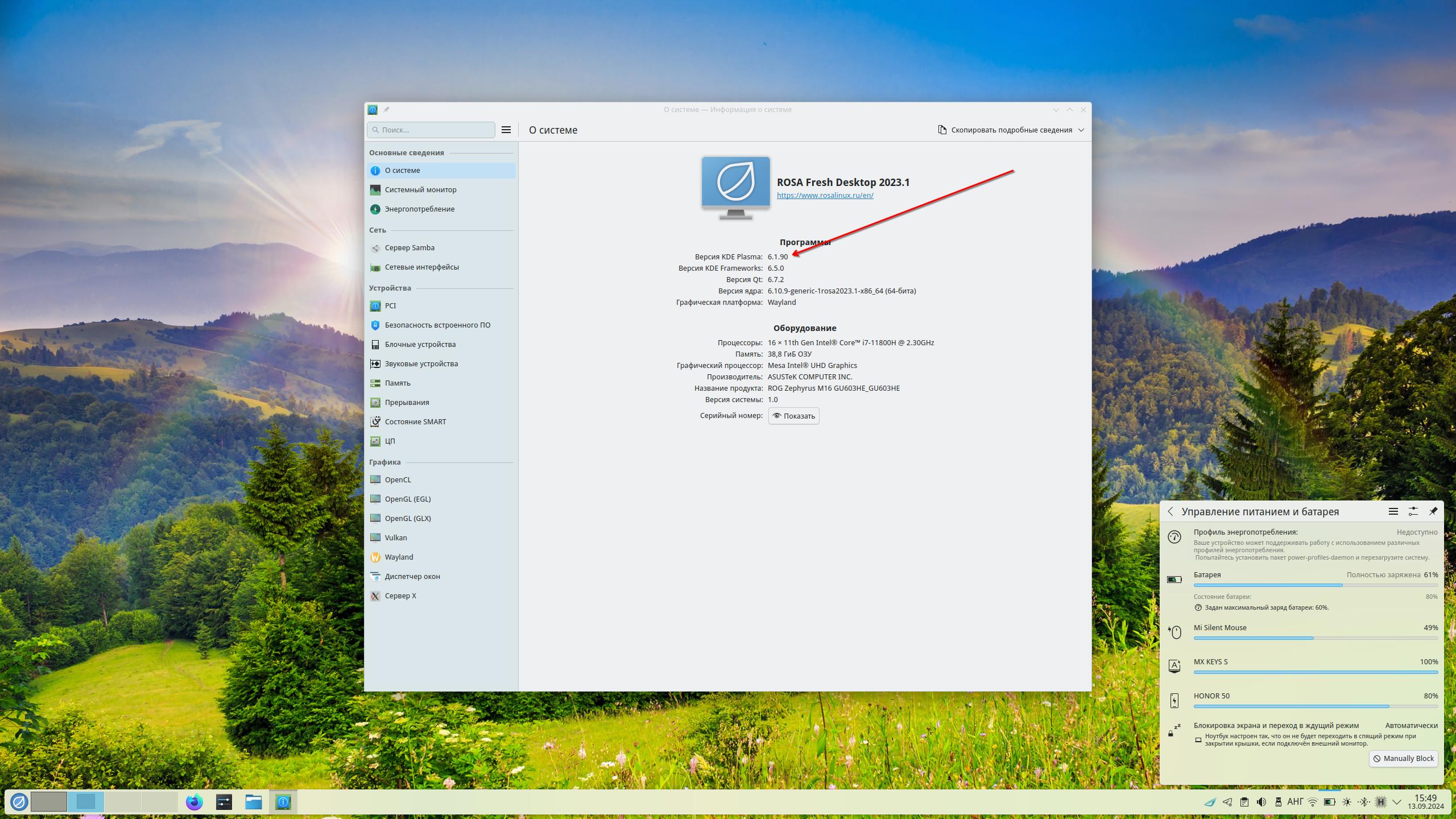Open 'Прерывания' sidebar entry

pyautogui.click(x=441, y=403)
